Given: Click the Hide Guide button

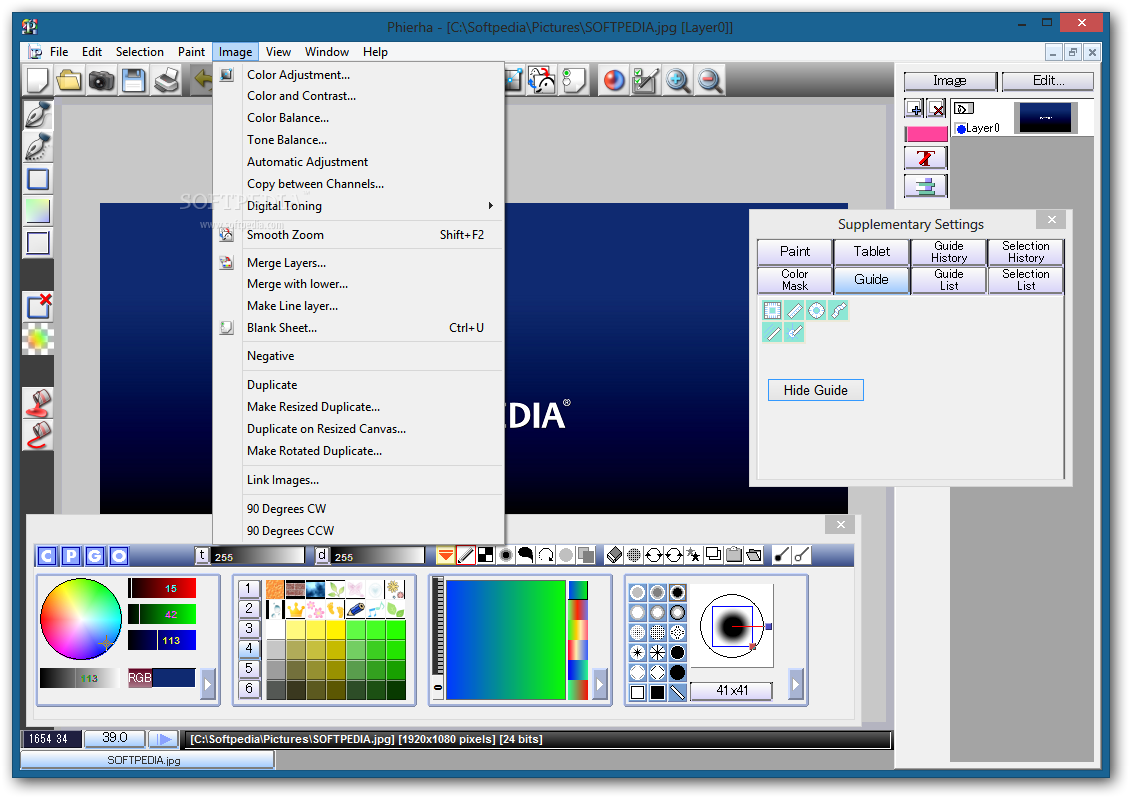Looking at the screenshot, I should pyautogui.click(x=815, y=390).
